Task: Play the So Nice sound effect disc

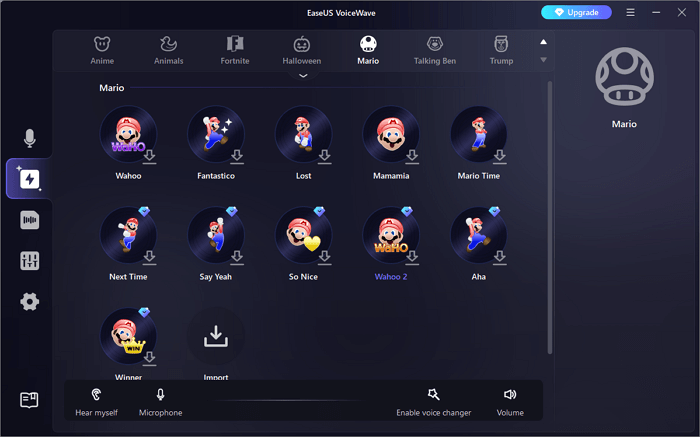Action: (x=303, y=235)
